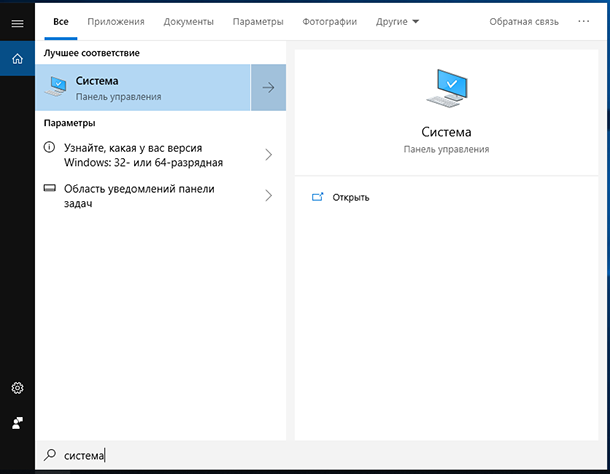Click the Открыть open icon
610x474 pixels.
[x=318, y=197]
